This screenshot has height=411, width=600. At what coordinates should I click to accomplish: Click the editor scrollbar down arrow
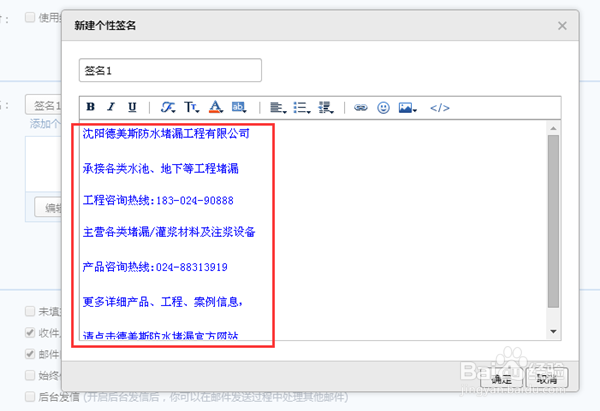click(x=553, y=331)
